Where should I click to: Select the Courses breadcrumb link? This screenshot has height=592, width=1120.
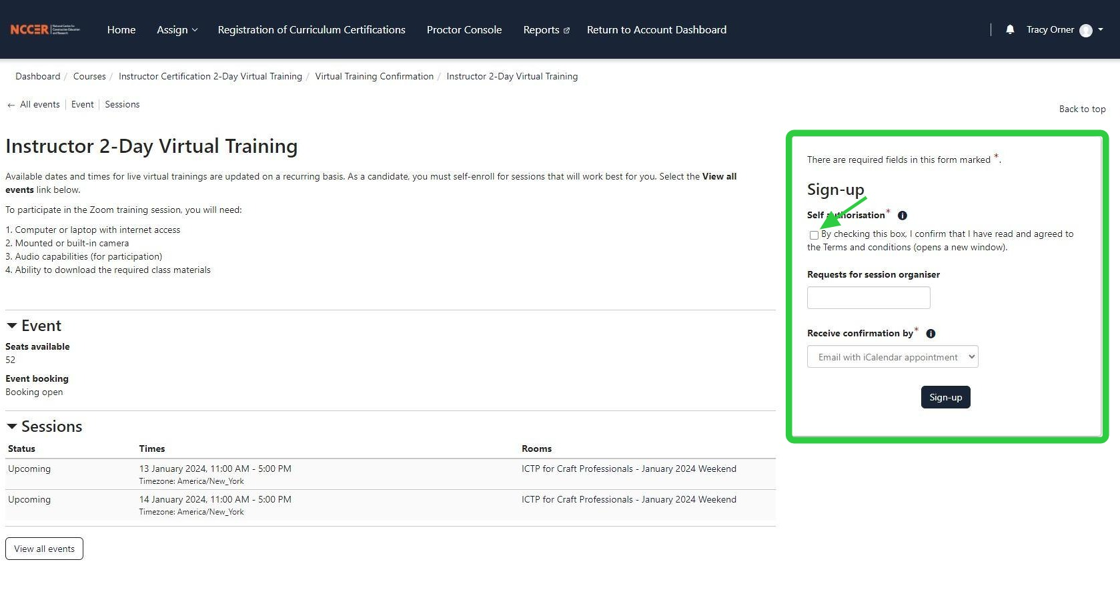click(89, 76)
